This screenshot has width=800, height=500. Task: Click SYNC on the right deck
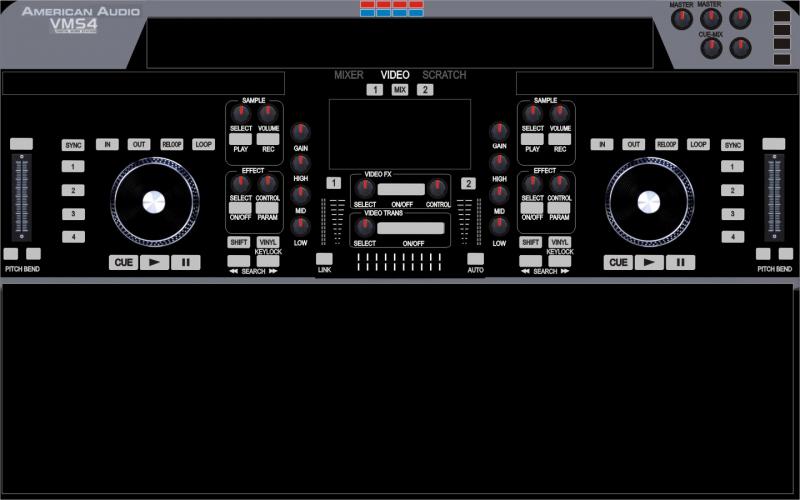pyautogui.click(x=733, y=145)
